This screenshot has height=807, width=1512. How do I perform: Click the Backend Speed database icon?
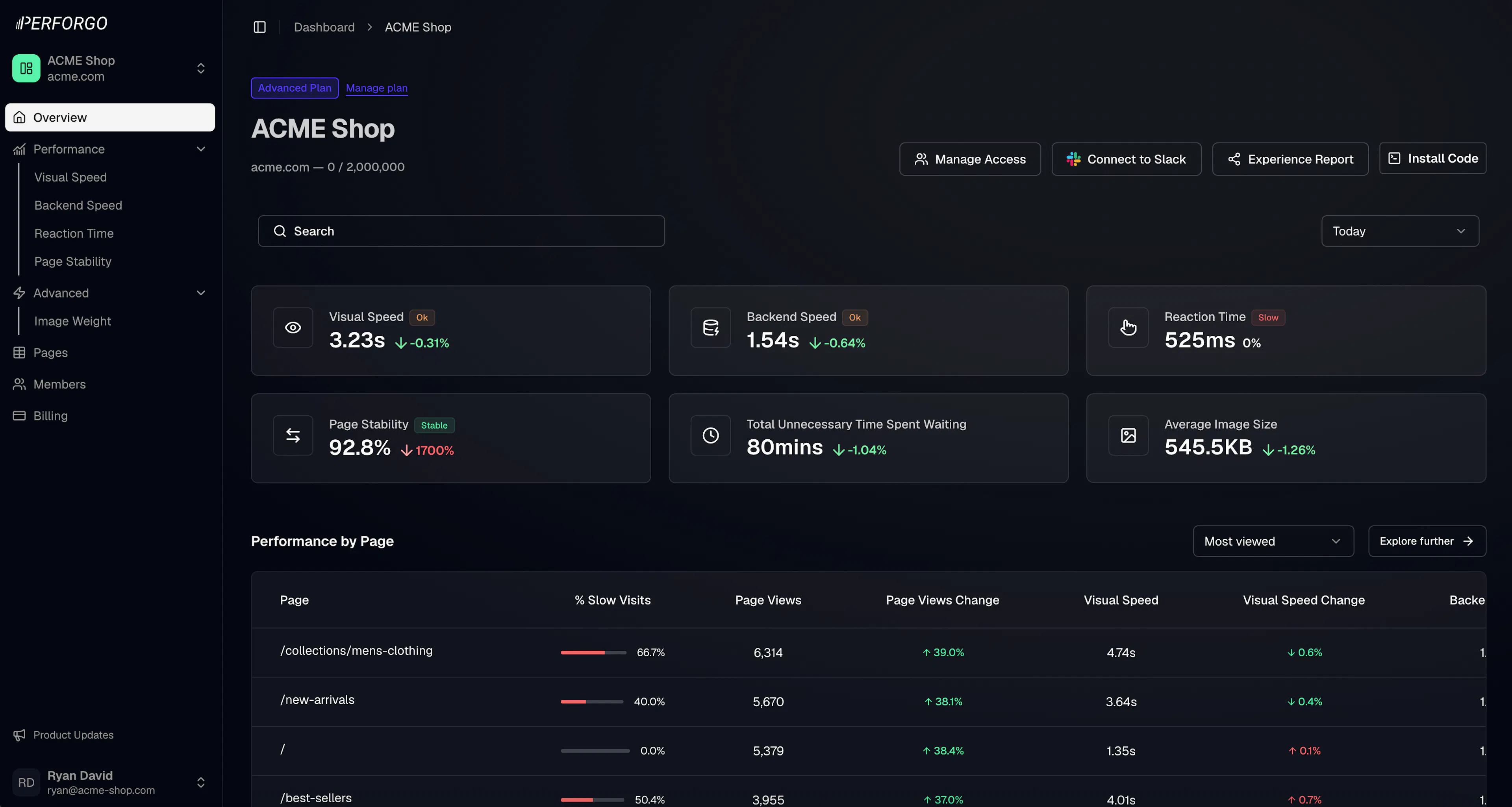point(711,328)
